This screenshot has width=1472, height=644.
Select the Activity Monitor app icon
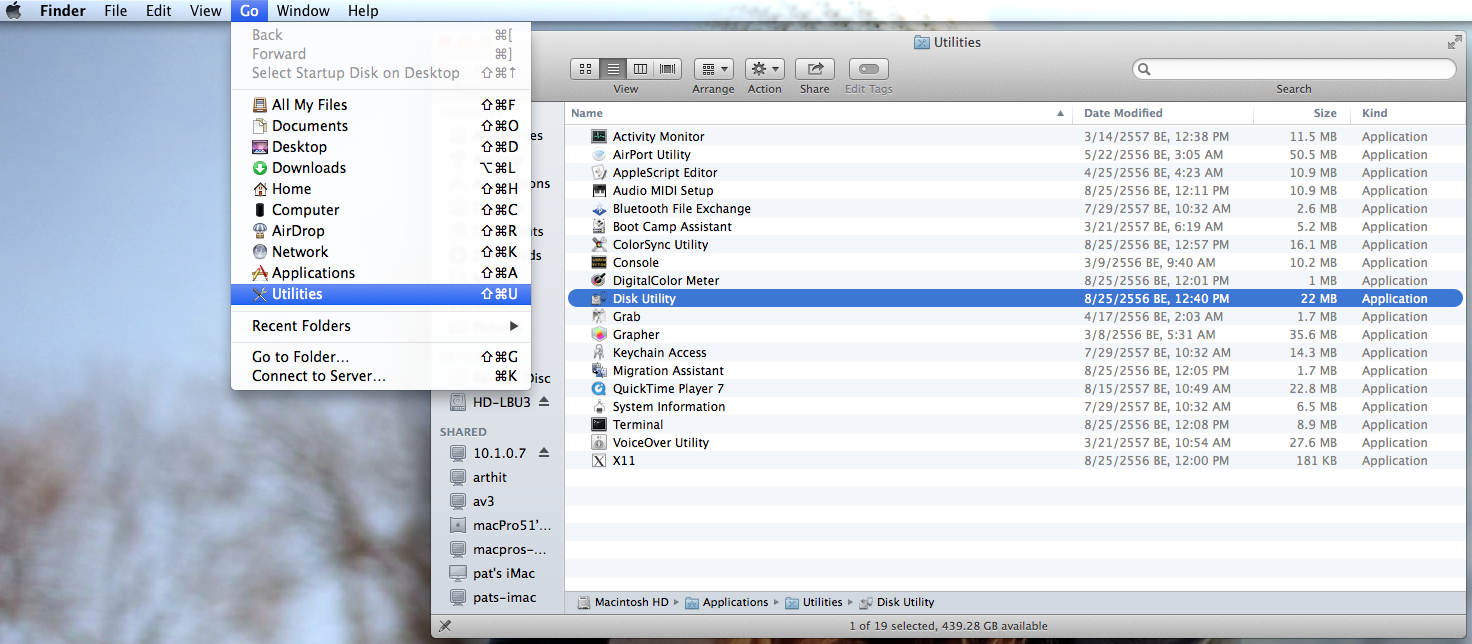tap(599, 137)
